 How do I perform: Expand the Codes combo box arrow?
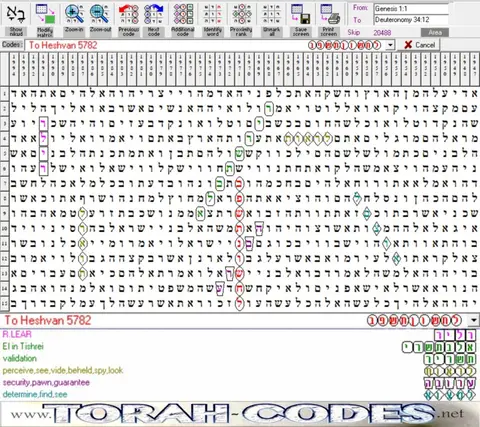390,45
